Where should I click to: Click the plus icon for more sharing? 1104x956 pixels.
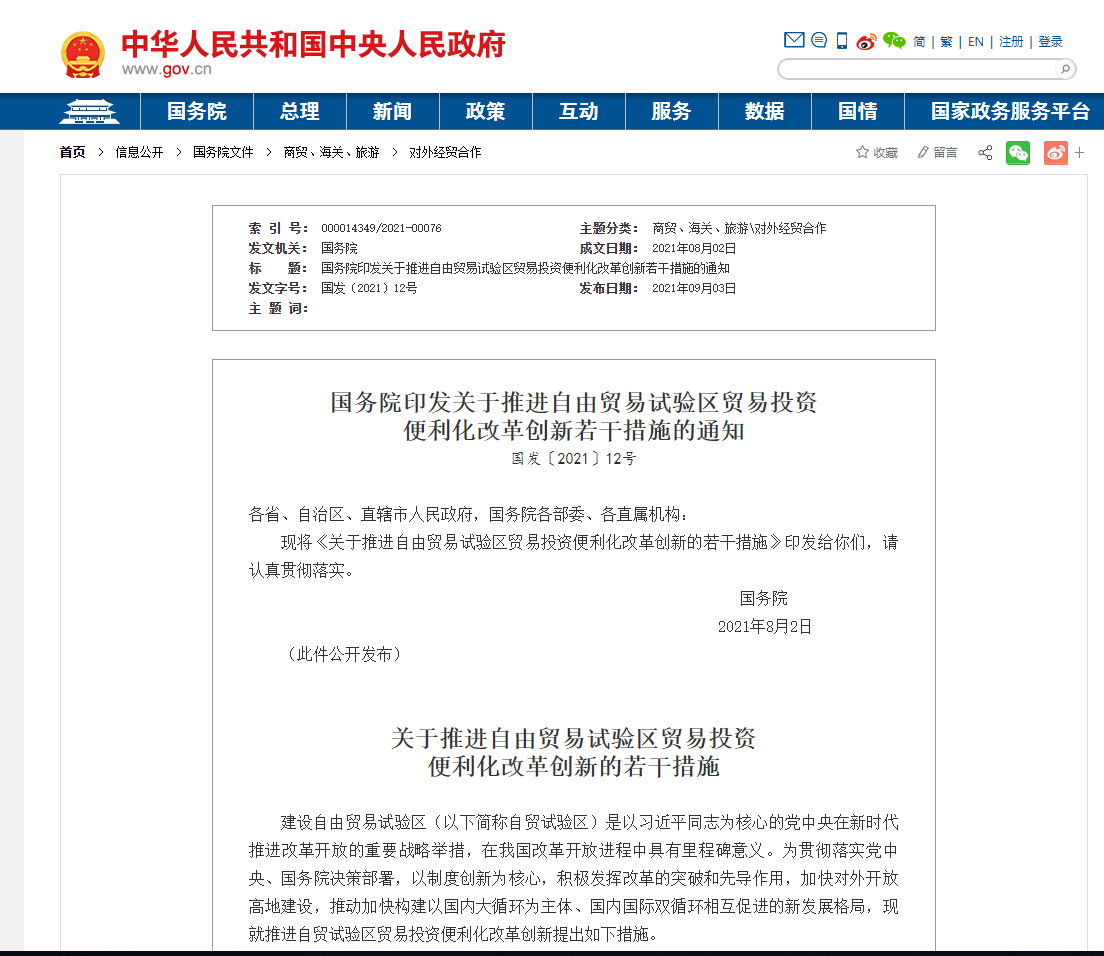pyautogui.click(x=1079, y=152)
